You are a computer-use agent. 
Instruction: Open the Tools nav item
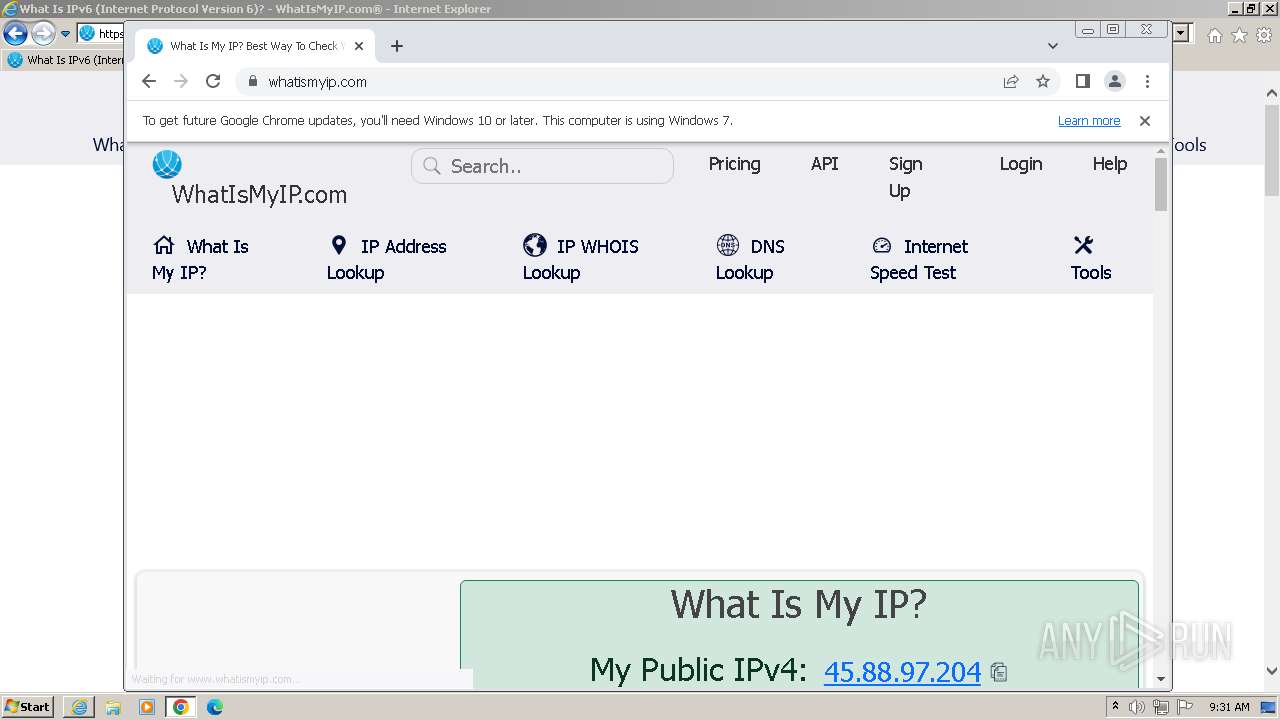tap(1090, 259)
